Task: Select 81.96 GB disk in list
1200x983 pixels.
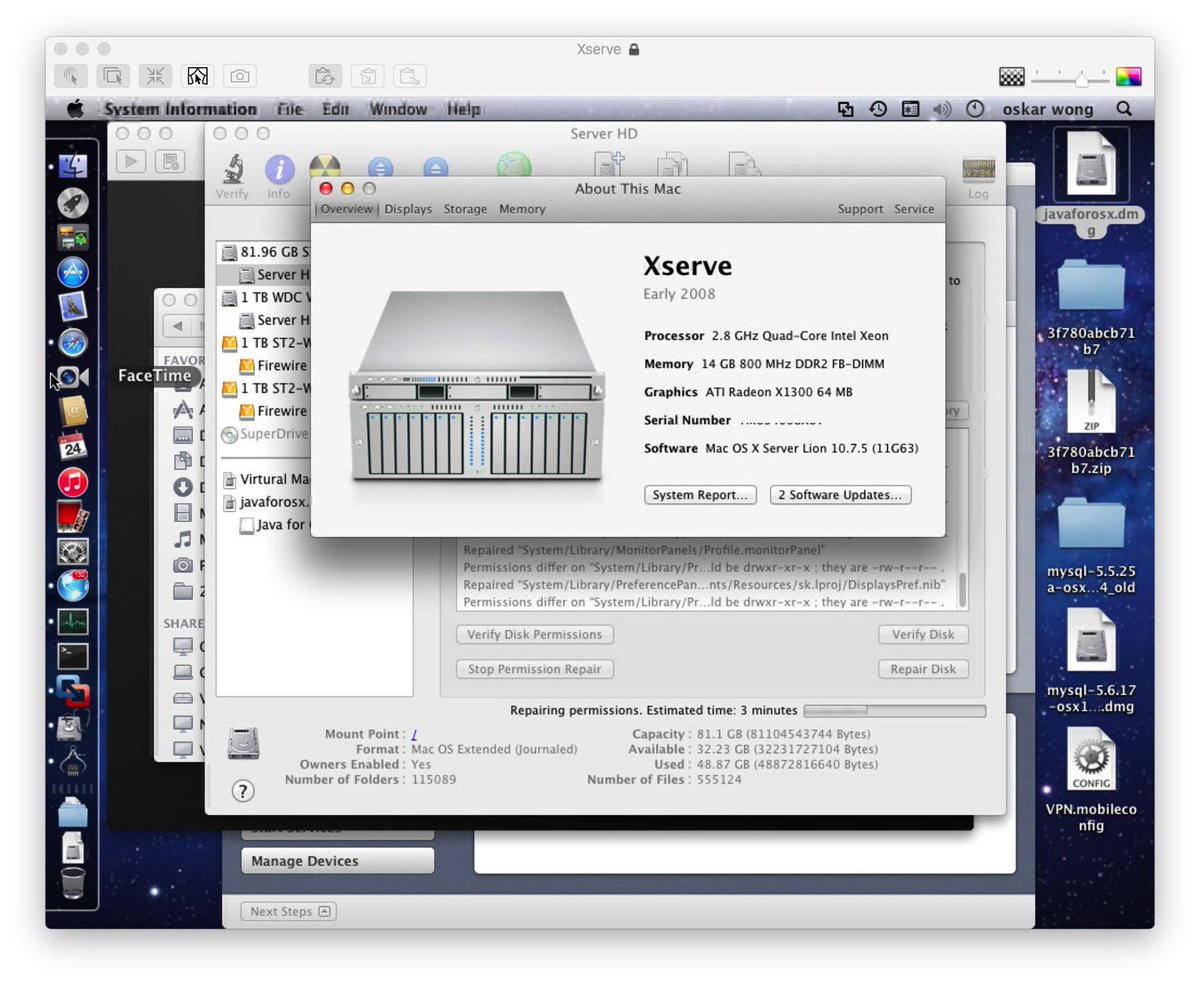Action: point(265,252)
